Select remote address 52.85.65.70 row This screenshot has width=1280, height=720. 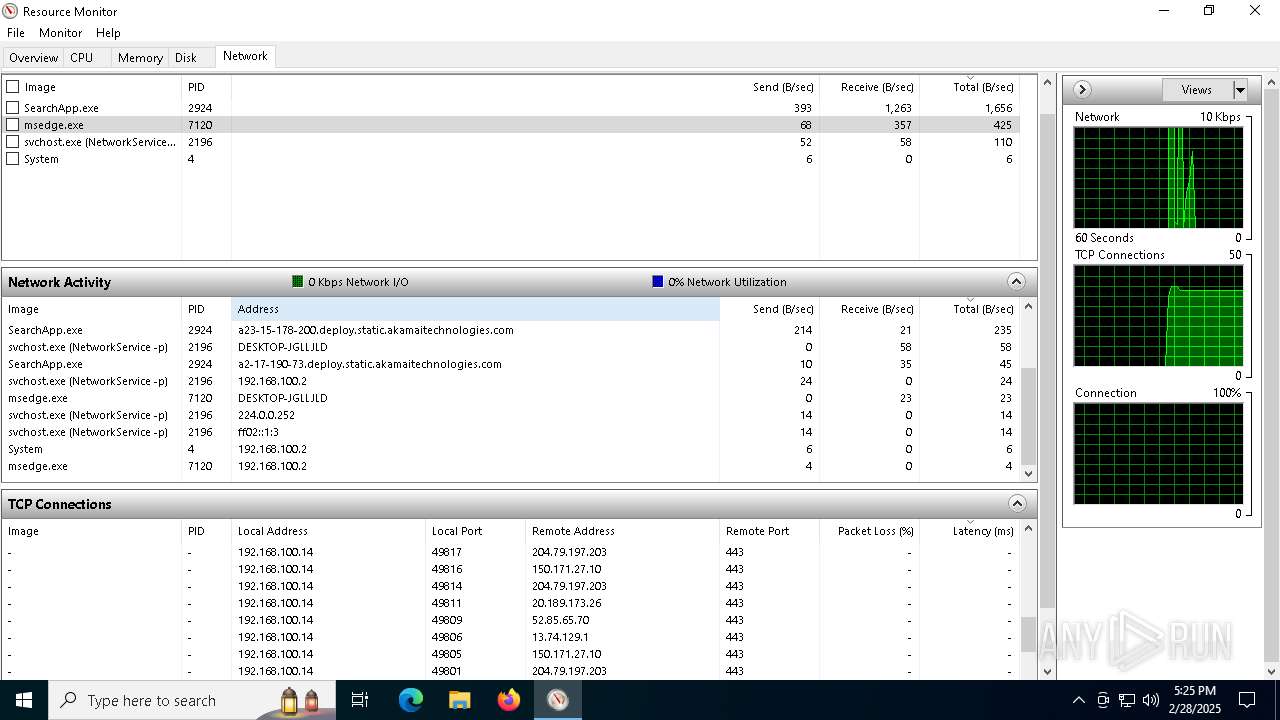511,620
